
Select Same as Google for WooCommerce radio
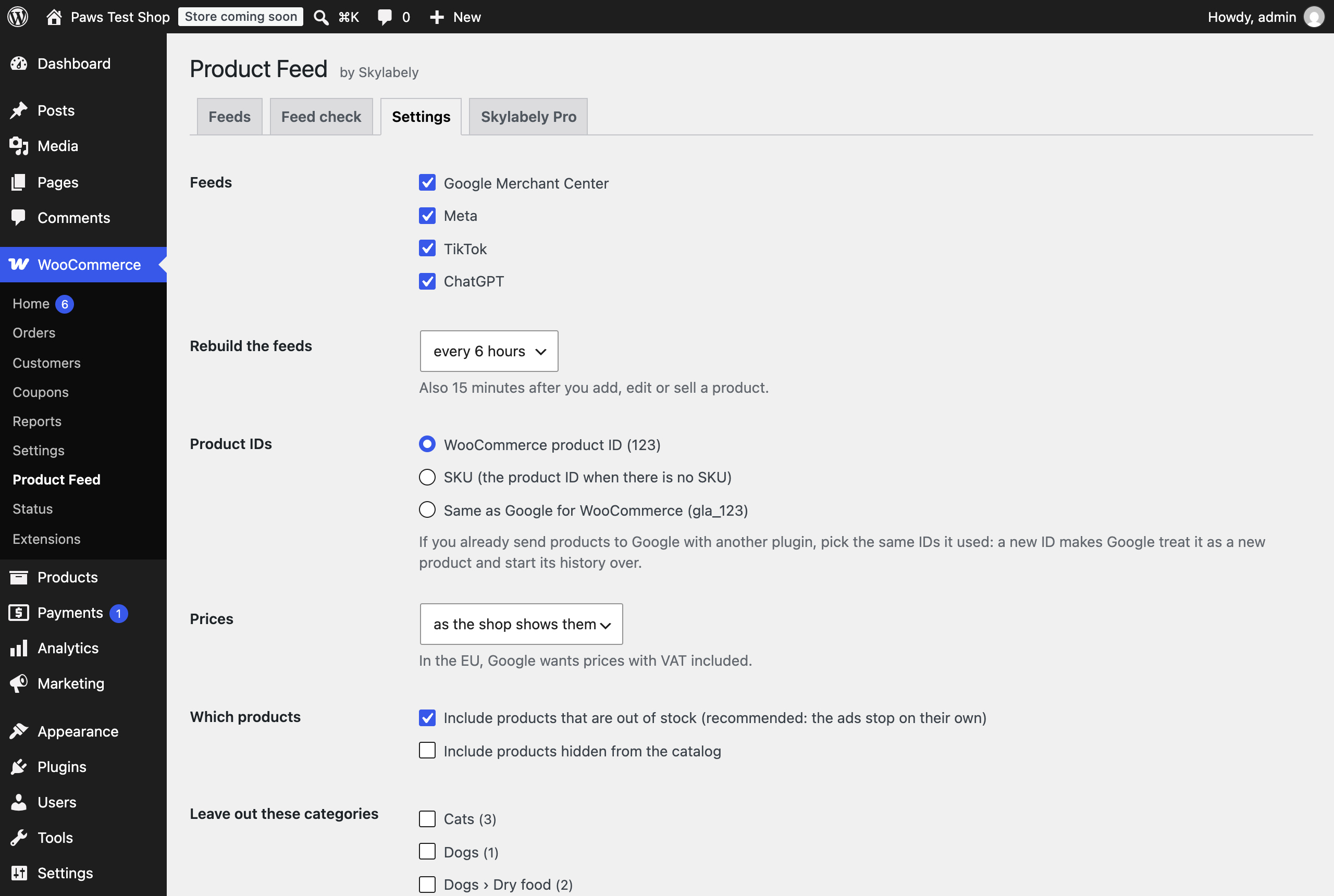coord(427,509)
